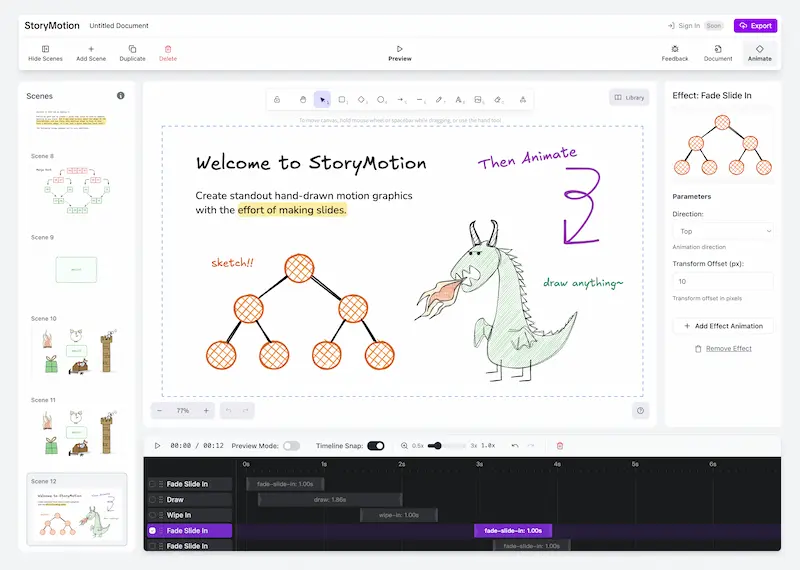Check the Wipe In track checkbox
This screenshot has width=800, height=570.
pyautogui.click(x=152, y=515)
